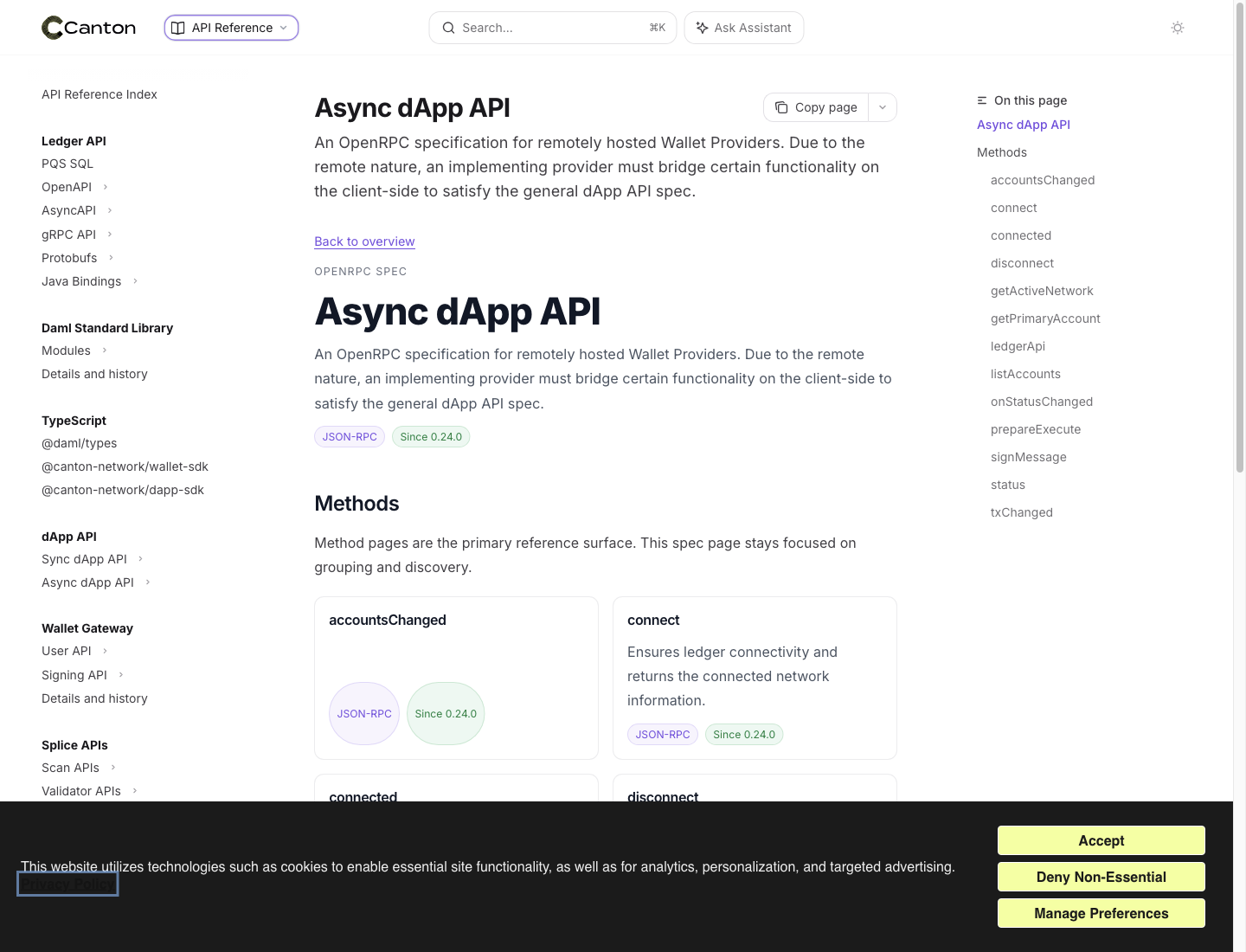Expand the Protobufs chevron
Image resolution: width=1246 pixels, height=952 pixels.
(x=111, y=258)
